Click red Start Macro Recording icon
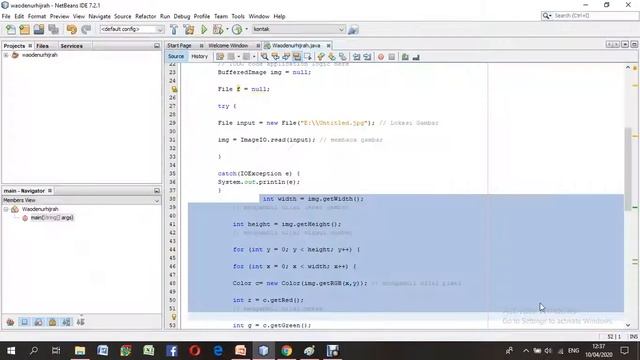 coord(381,57)
